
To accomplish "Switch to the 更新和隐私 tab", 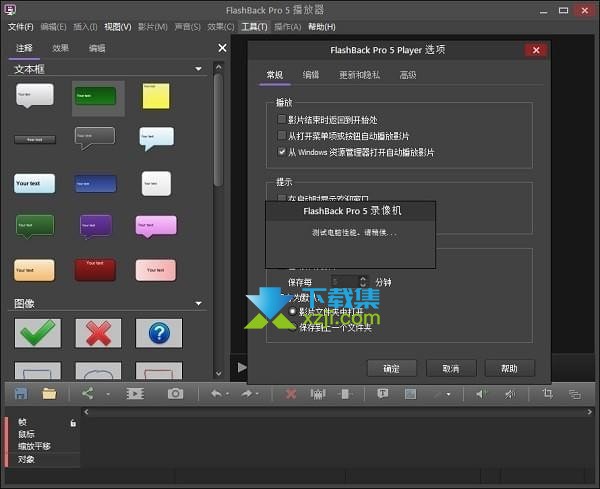I will (x=359, y=75).
